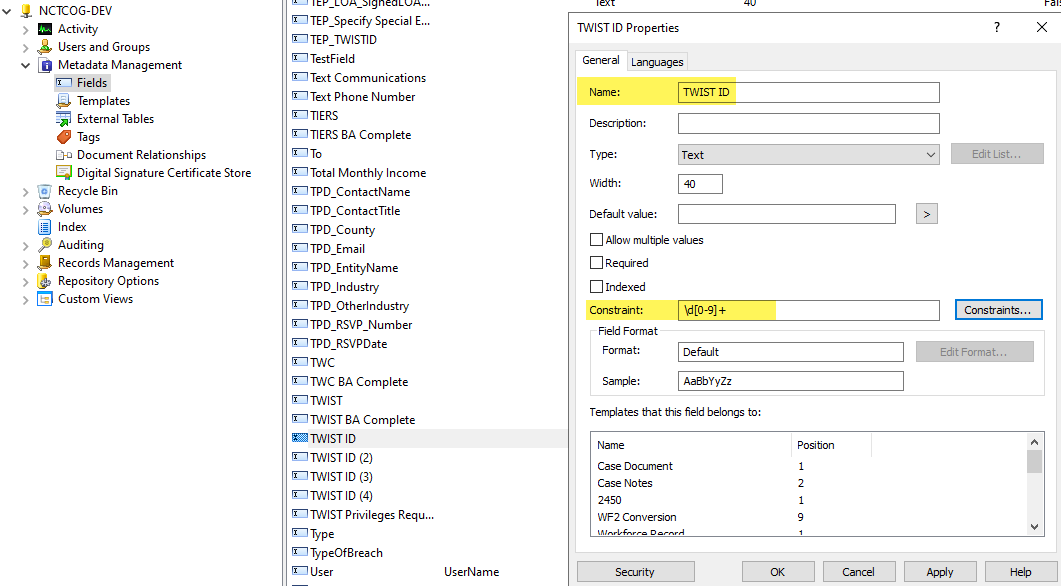Click the Templates icon
This screenshot has width=1061, height=586.
pyautogui.click(x=64, y=101)
